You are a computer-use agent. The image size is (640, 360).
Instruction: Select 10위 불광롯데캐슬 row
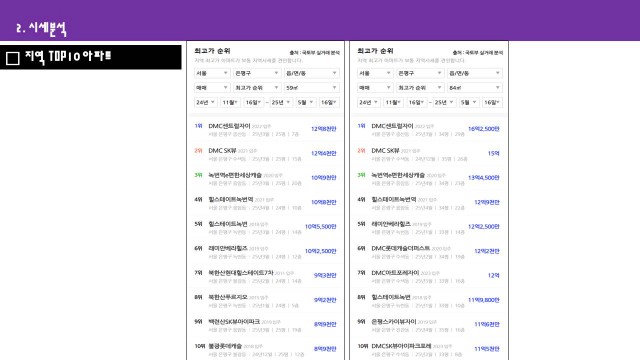click(266, 349)
